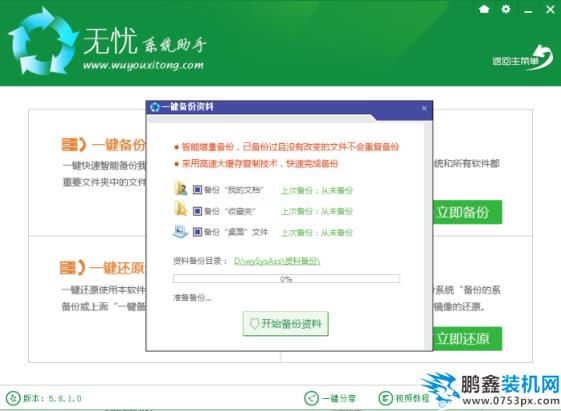Click the 一键备份 section orange icon
561x411 pixels.
pyautogui.click(x=74, y=145)
